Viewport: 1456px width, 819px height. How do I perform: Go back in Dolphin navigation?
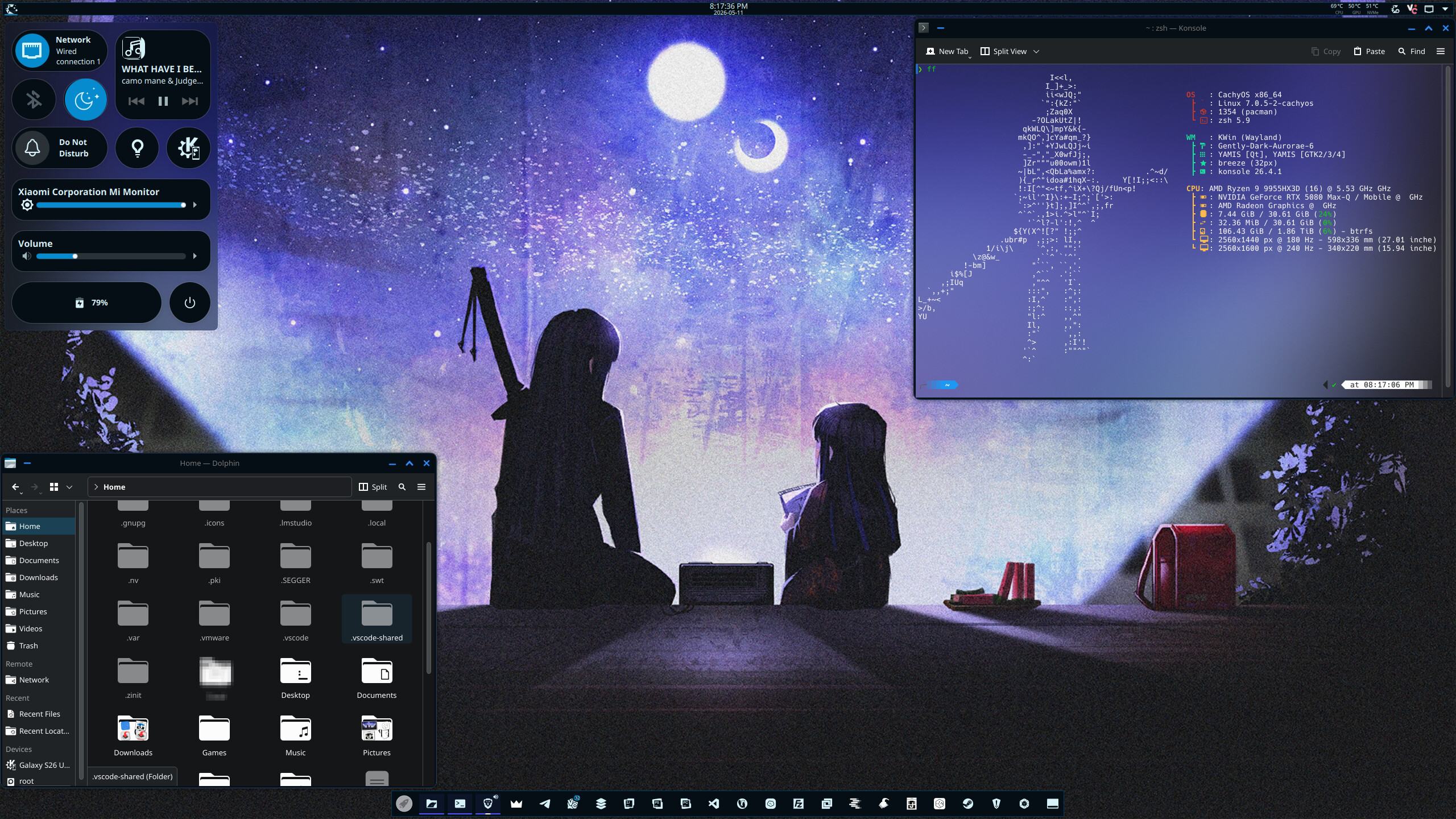pyautogui.click(x=16, y=487)
